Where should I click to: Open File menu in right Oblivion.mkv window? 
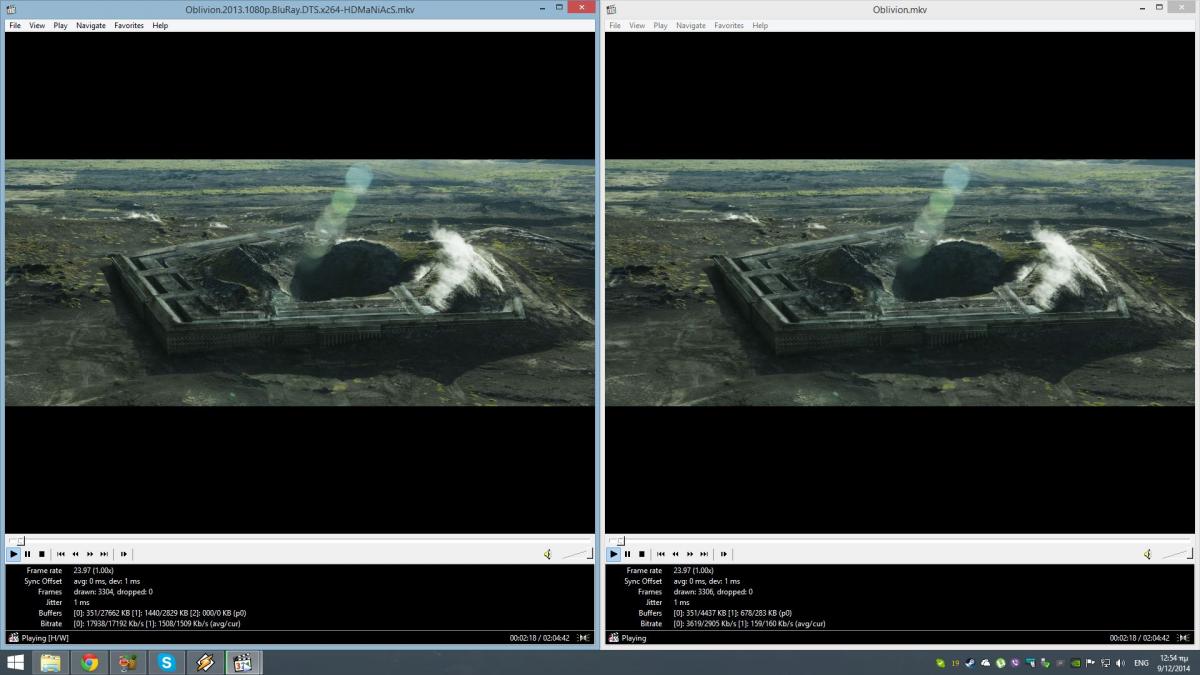pyautogui.click(x=615, y=25)
